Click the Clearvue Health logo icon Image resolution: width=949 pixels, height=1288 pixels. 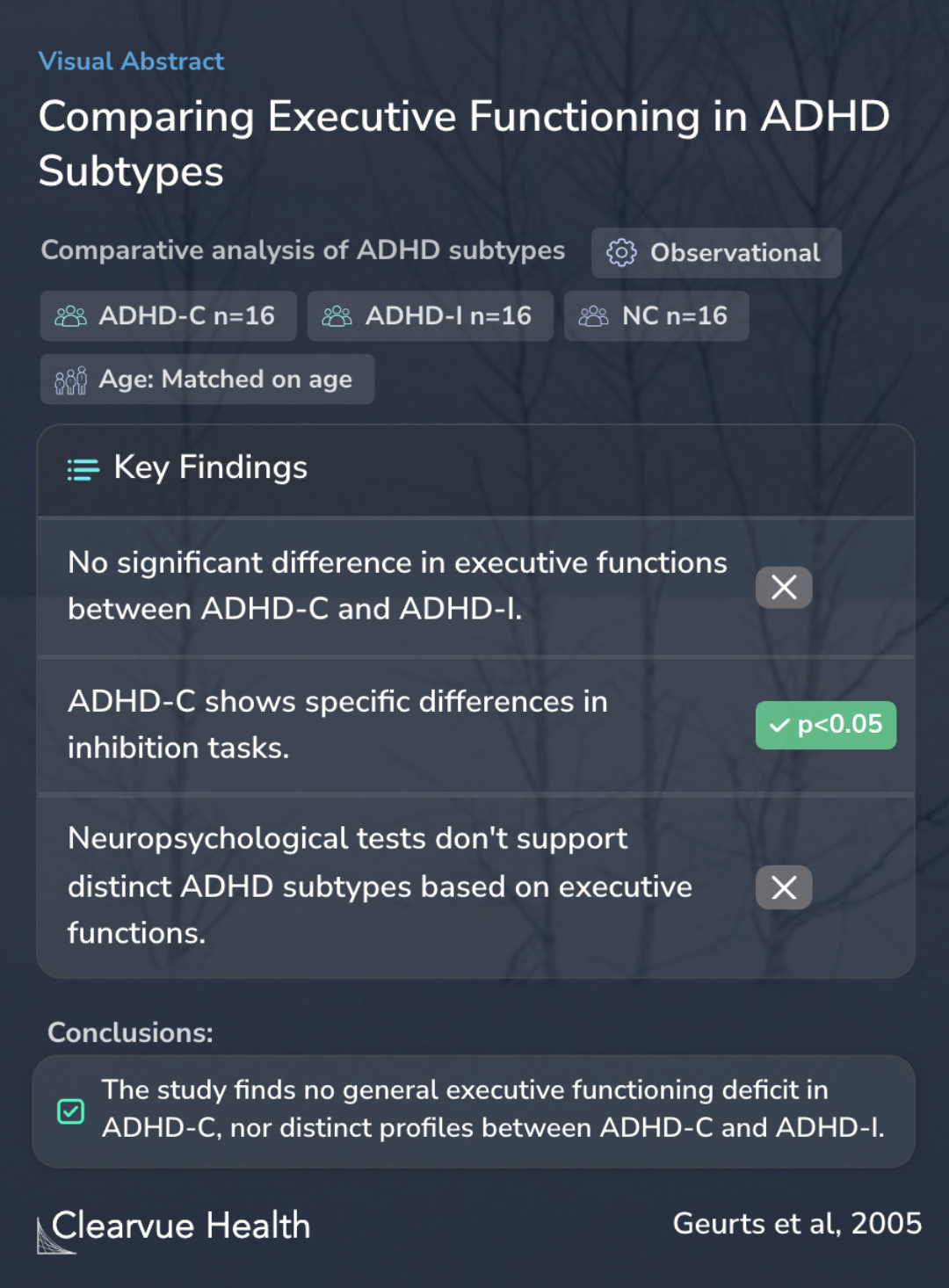[x=55, y=1235]
